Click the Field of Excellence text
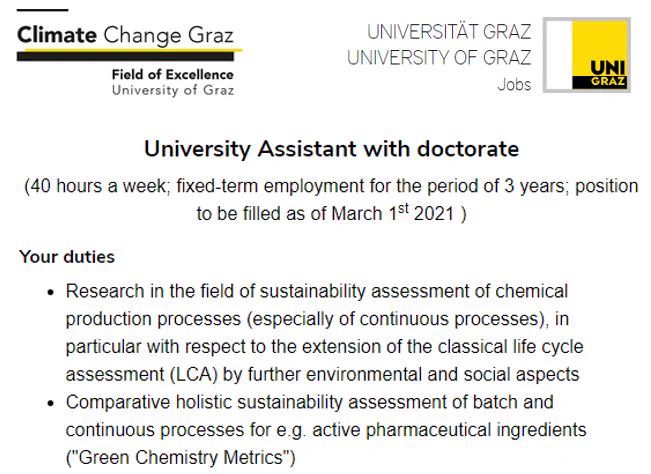 coord(173,75)
